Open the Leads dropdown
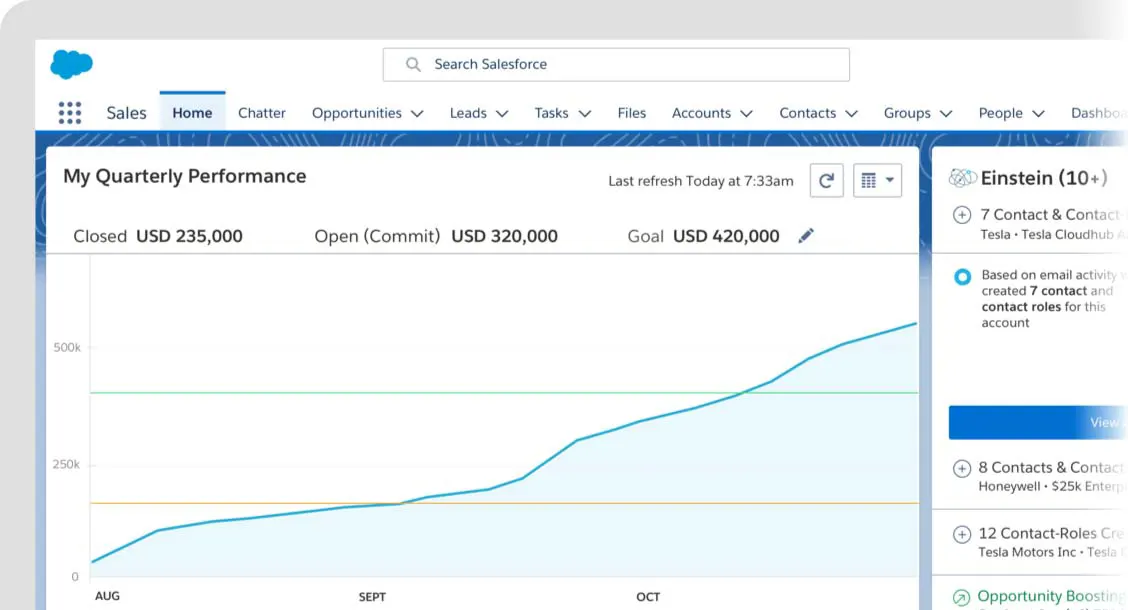The image size is (1128, 610). coord(505,113)
